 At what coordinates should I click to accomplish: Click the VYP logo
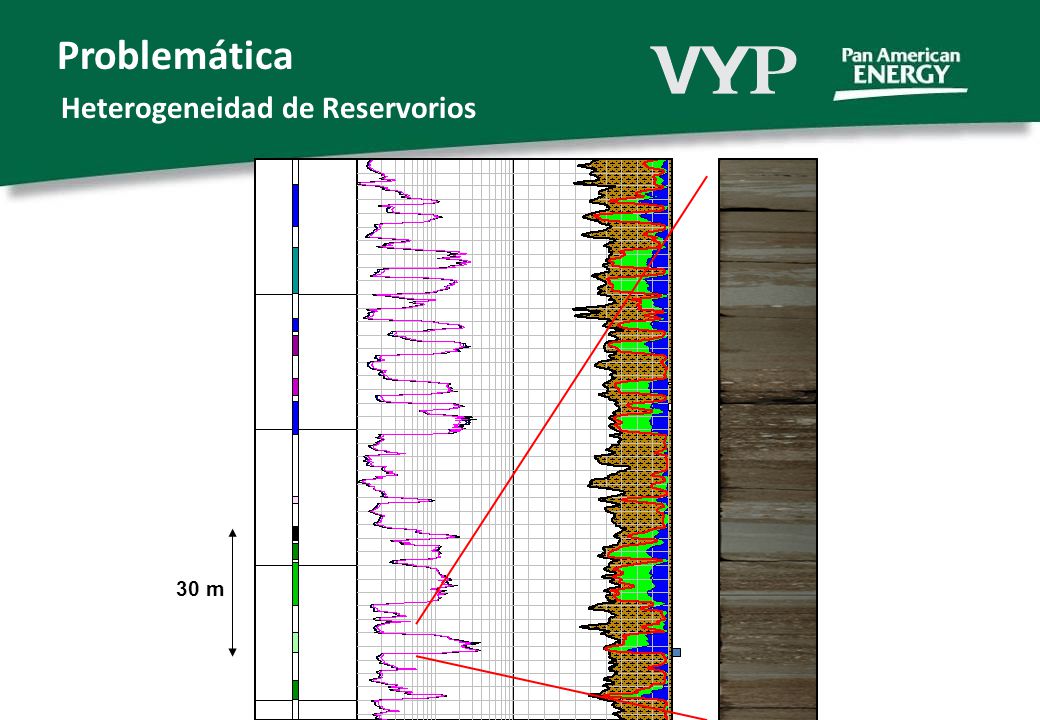coord(723,70)
